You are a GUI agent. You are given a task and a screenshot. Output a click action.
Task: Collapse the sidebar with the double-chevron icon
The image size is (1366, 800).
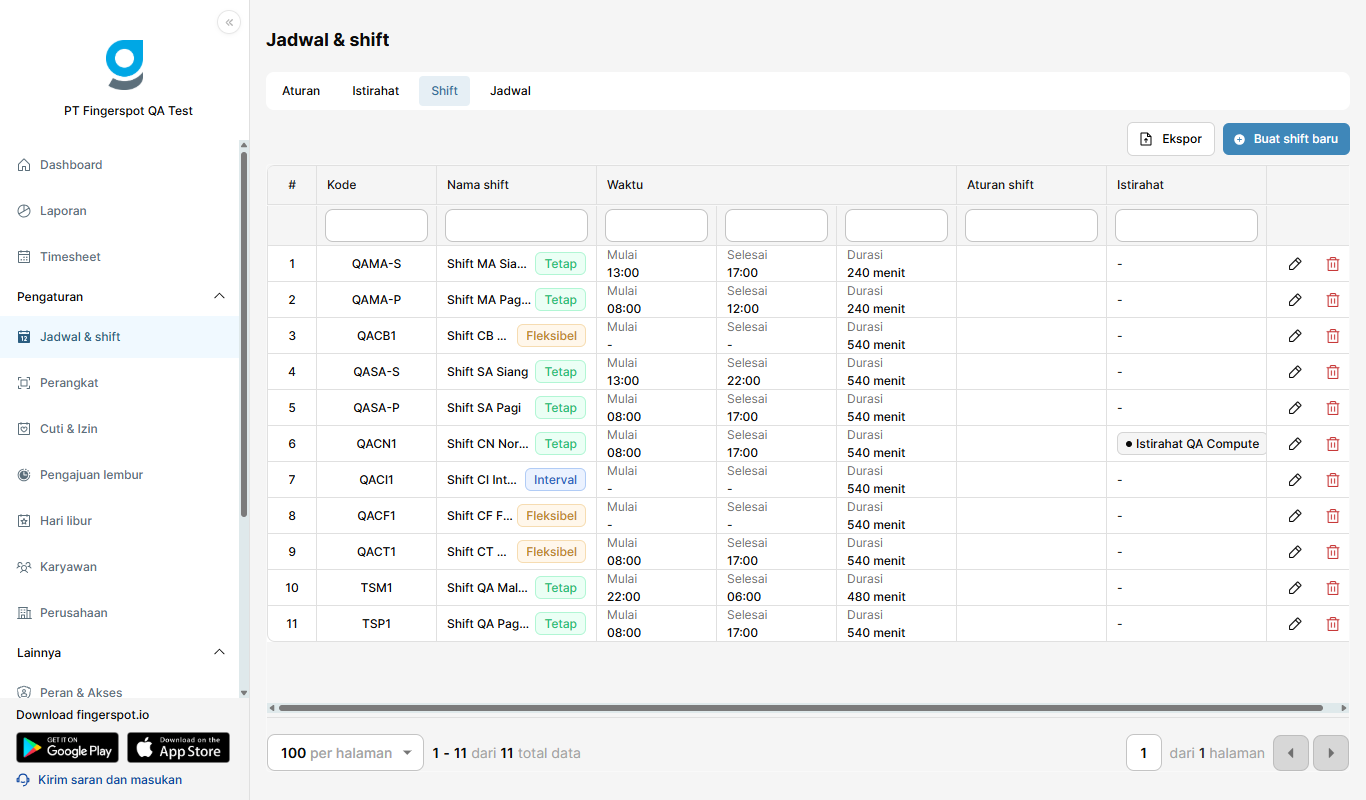(229, 22)
